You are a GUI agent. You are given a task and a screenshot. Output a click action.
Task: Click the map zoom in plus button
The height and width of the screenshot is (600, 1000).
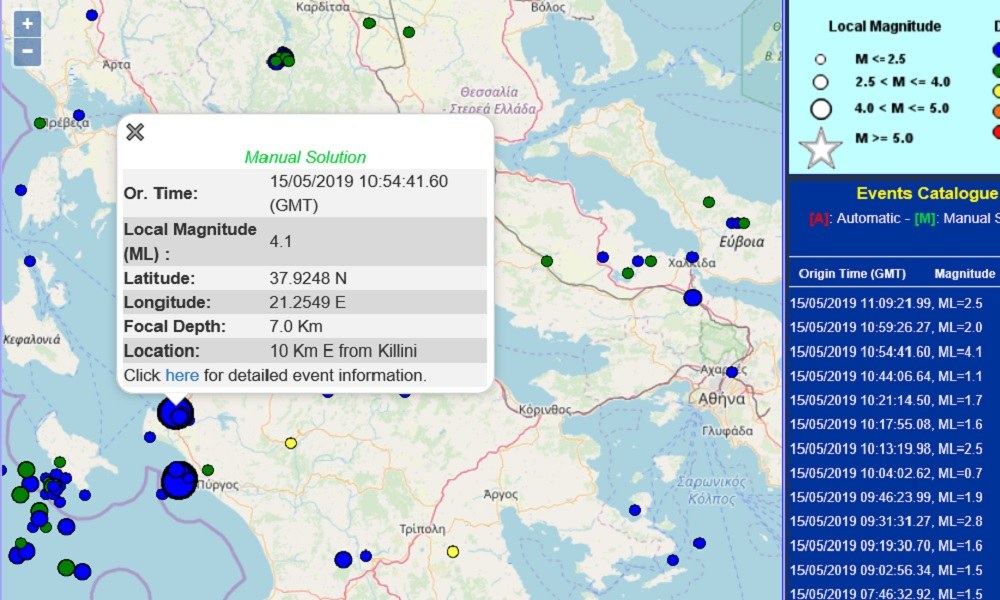coord(27,23)
